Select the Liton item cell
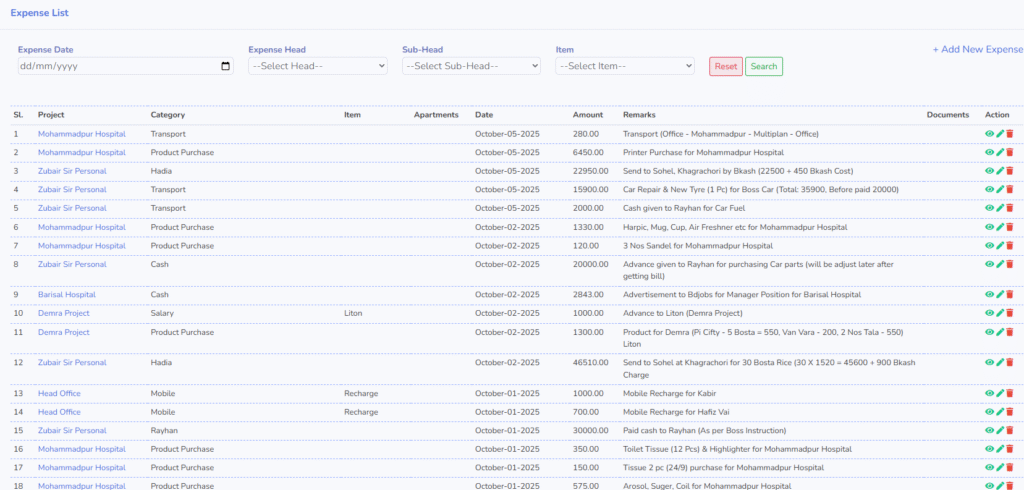The width and height of the screenshot is (1024, 490). pyautogui.click(x=353, y=313)
